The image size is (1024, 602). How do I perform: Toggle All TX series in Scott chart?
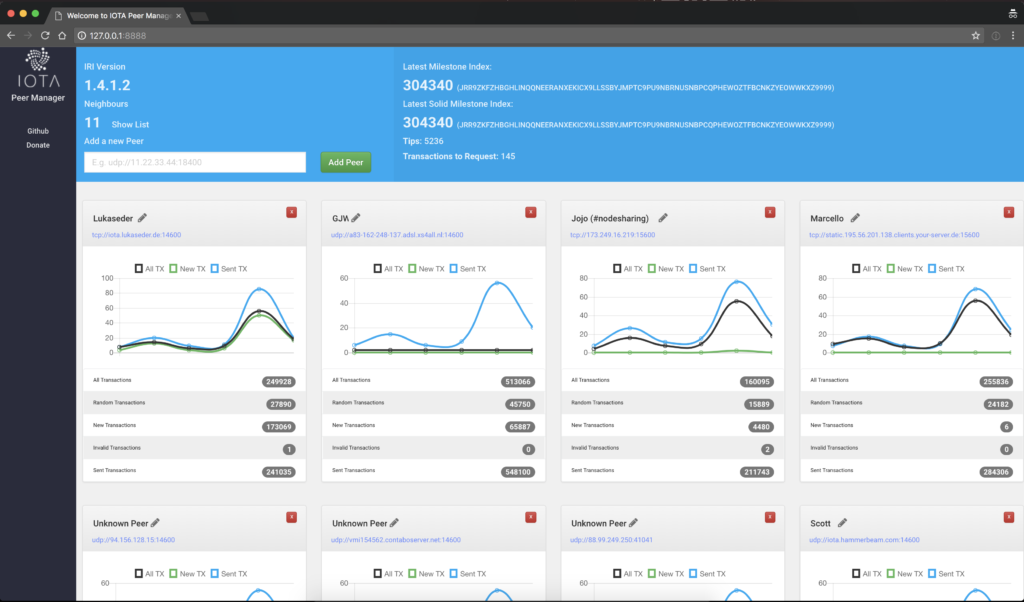[867, 573]
